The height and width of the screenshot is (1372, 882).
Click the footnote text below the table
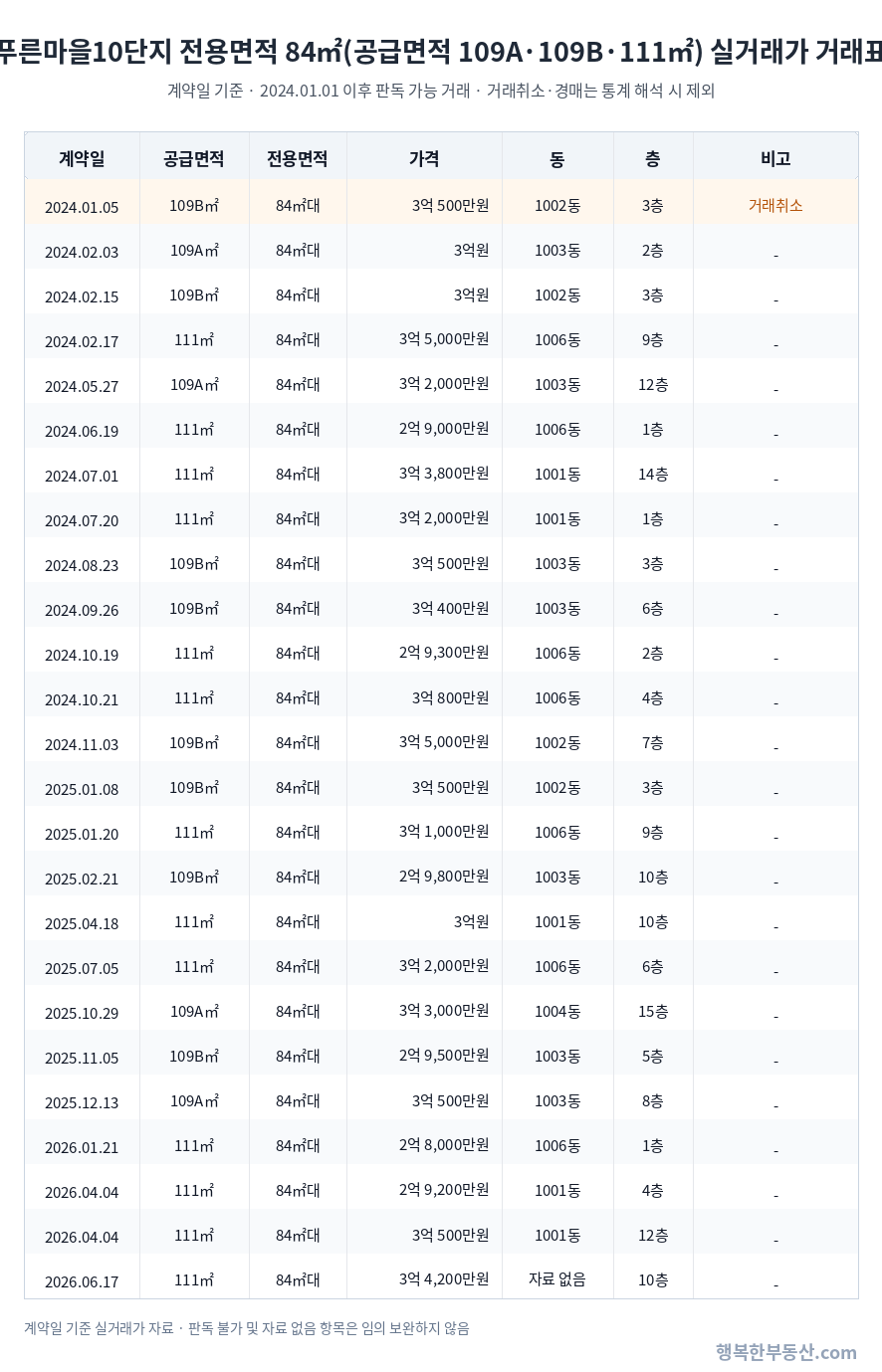pyautogui.click(x=247, y=1328)
